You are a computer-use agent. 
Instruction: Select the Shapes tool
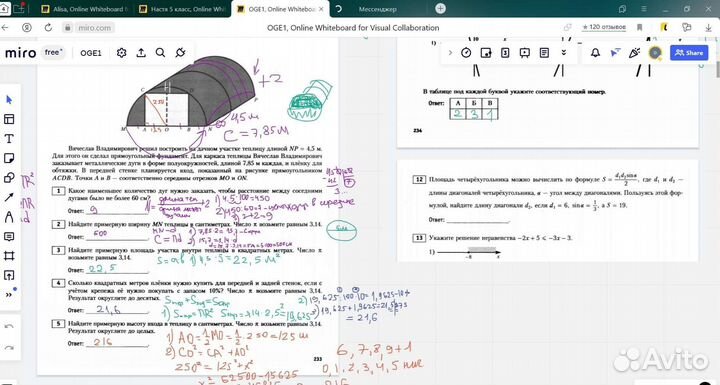tap(9, 178)
